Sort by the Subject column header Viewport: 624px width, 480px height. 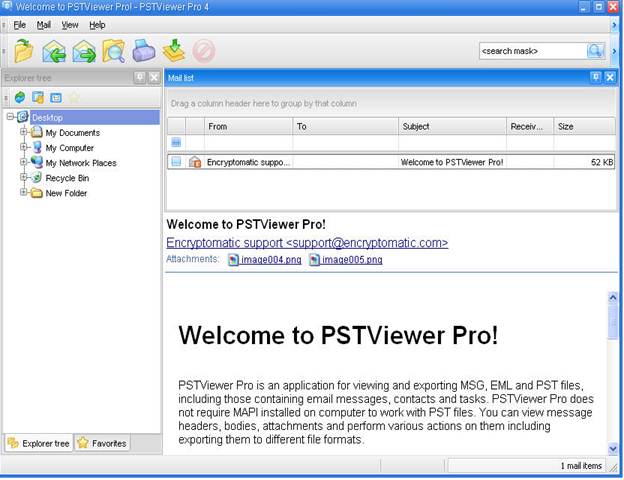point(452,126)
